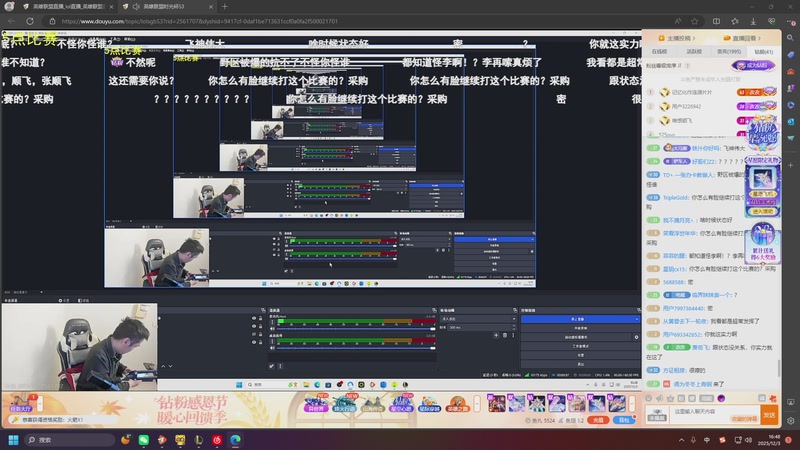This screenshot has width=800, height=450.
Task: Open the 星际穿梭 gift activity icon
Action: [429, 404]
